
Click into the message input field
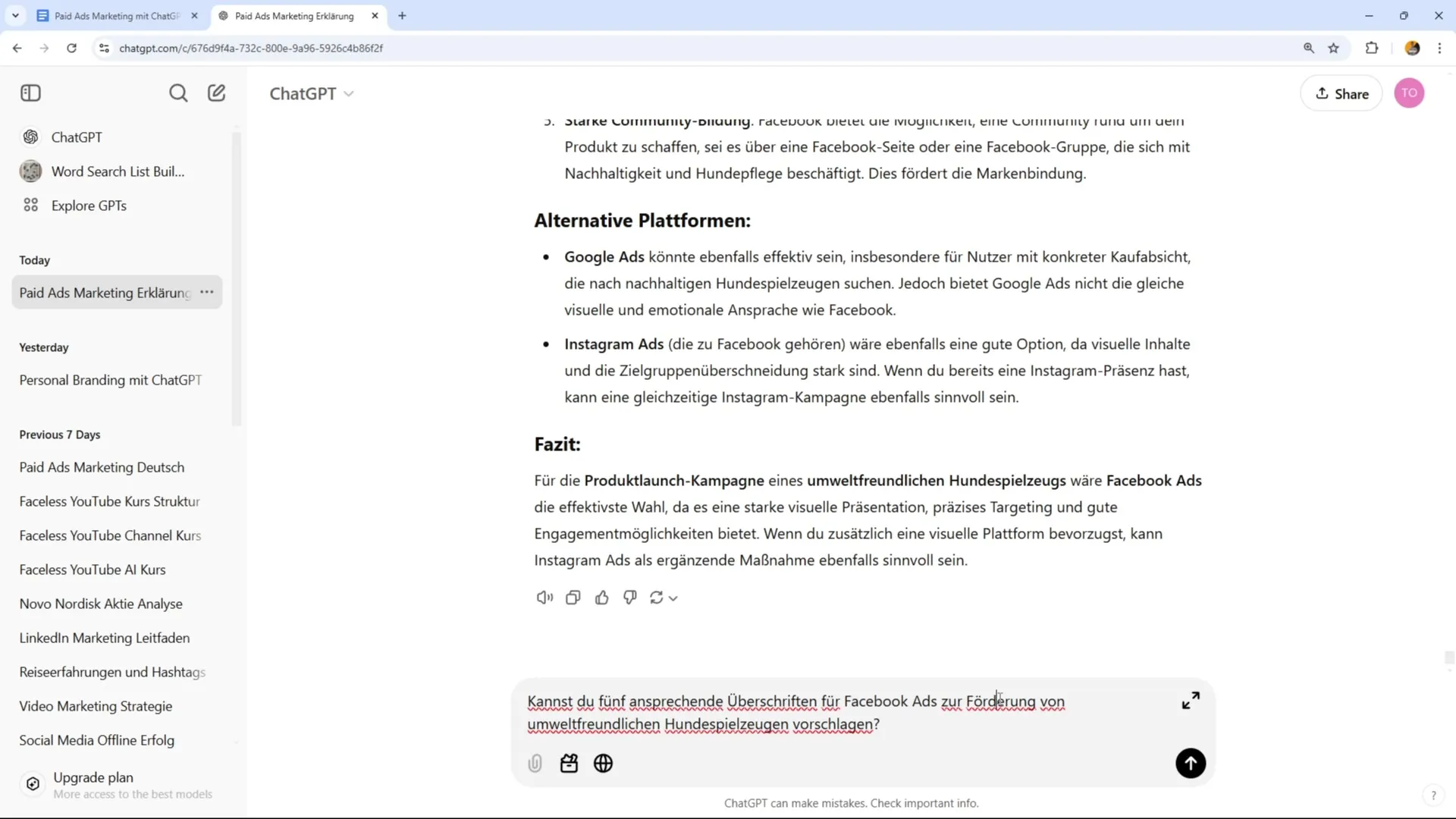[x=849, y=713]
